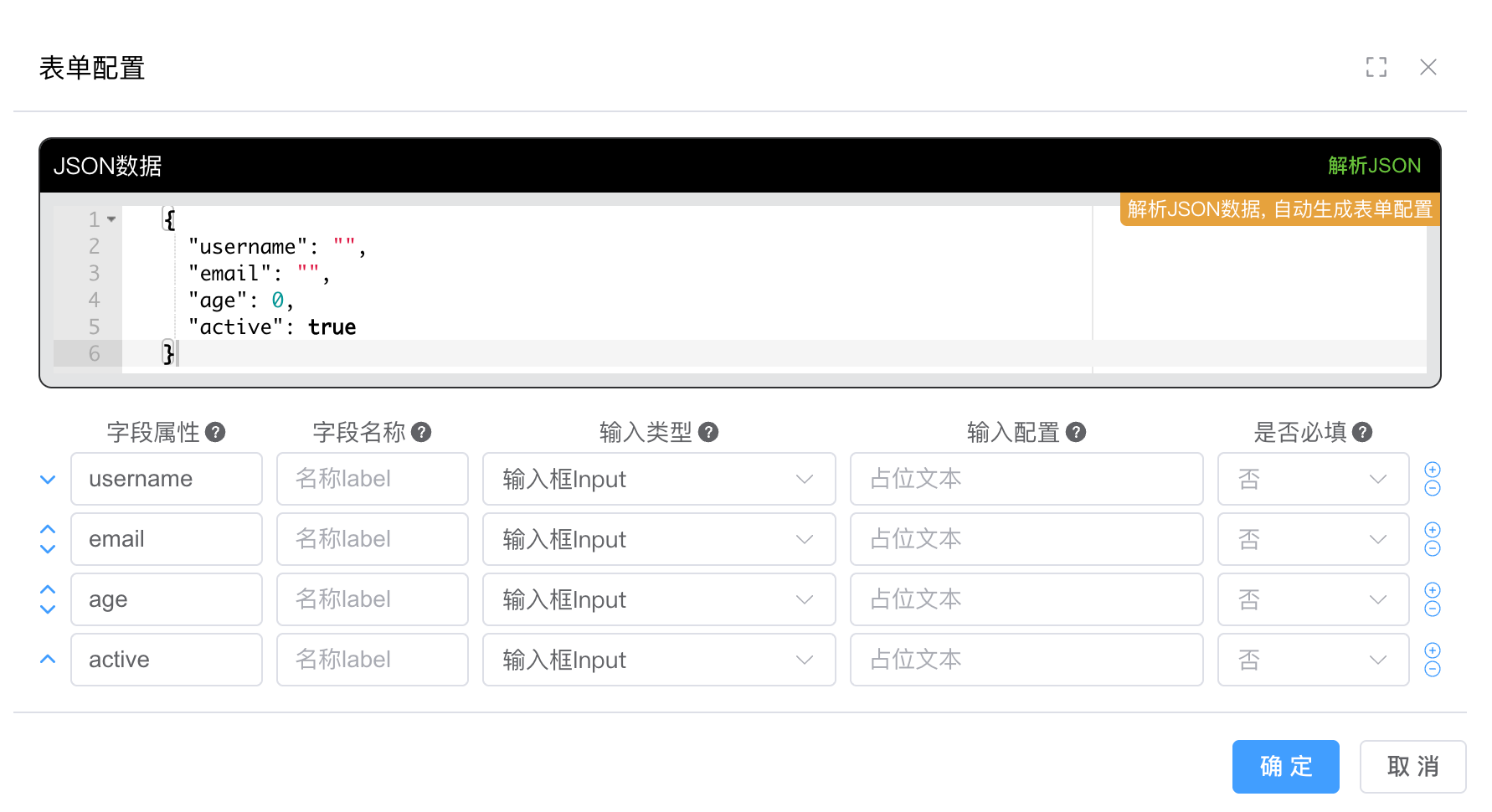Move the username row down
Viewport: 1492px width, 812px height.
[x=48, y=480]
